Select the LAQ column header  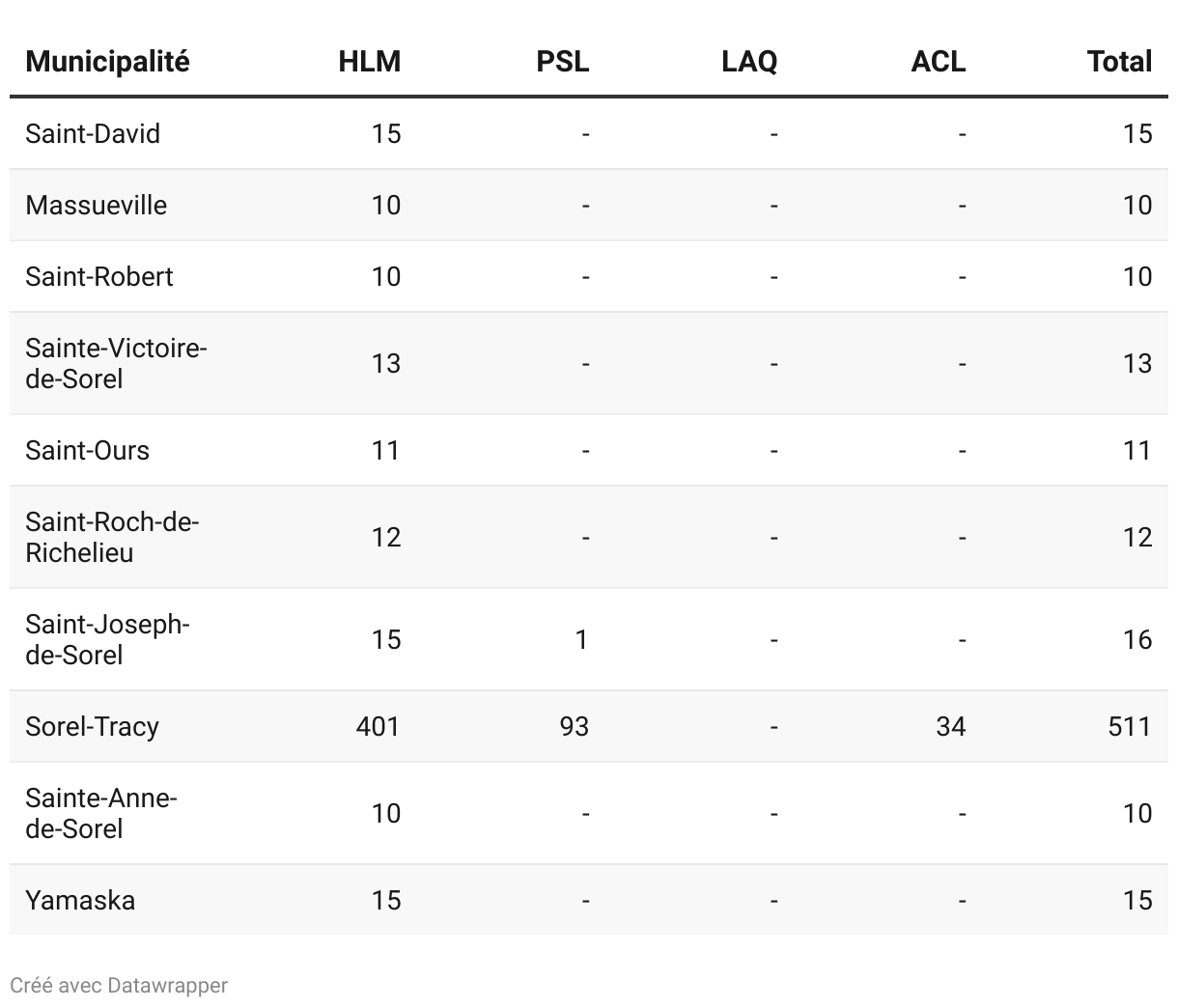(x=749, y=62)
